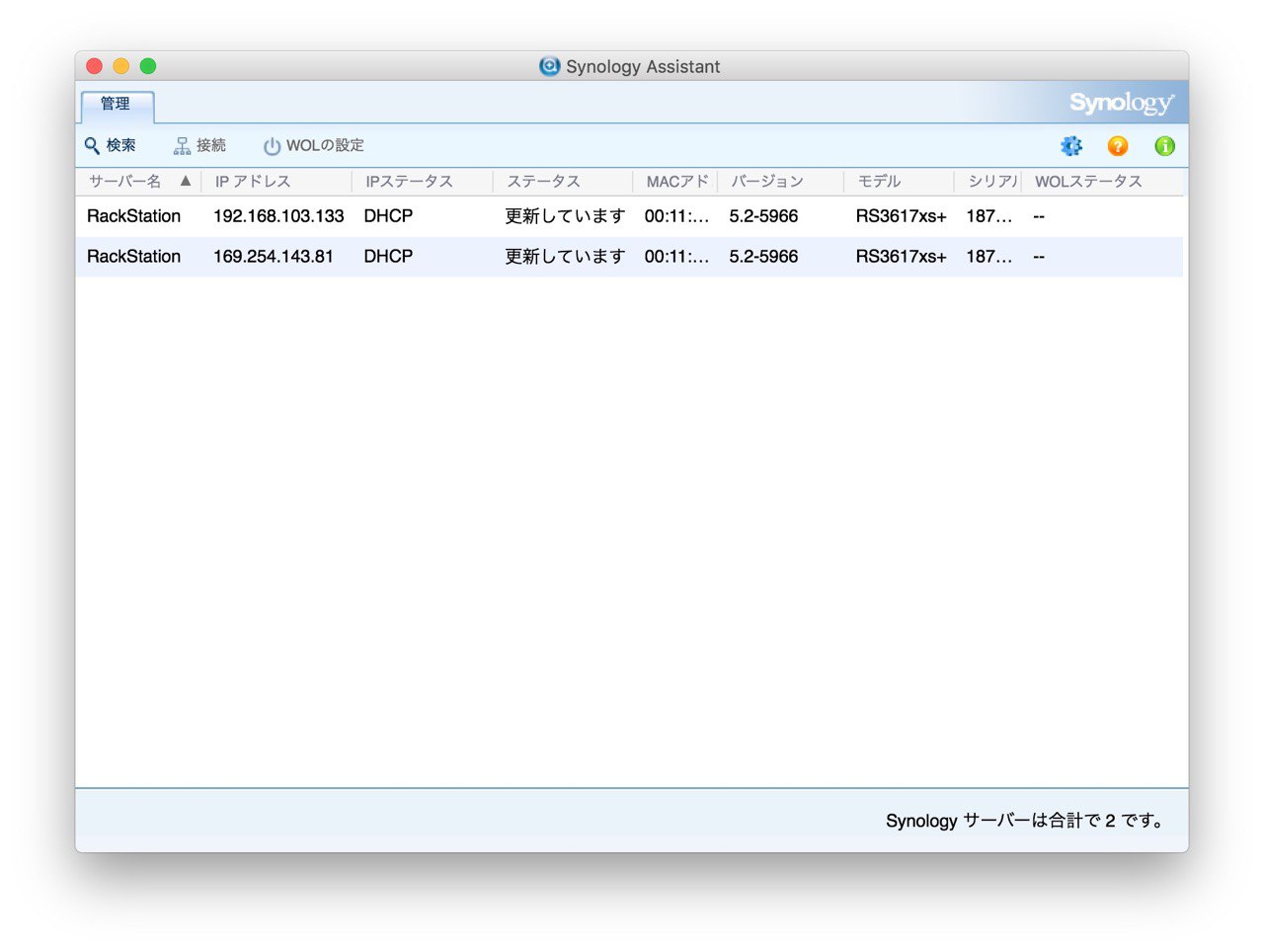This screenshot has height=952, width=1264.
Task: Sort by the IP アドレス column header
Action: tap(276, 182)
